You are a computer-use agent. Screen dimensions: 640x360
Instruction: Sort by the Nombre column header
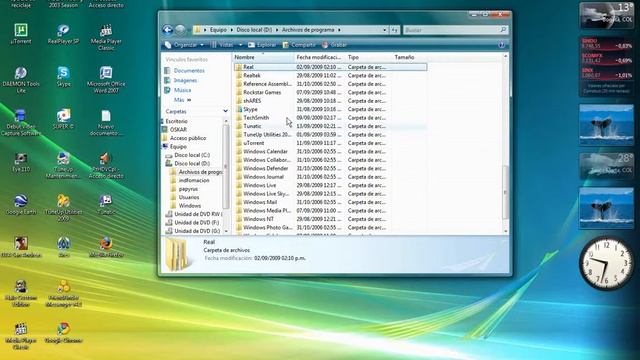point(263,57)
